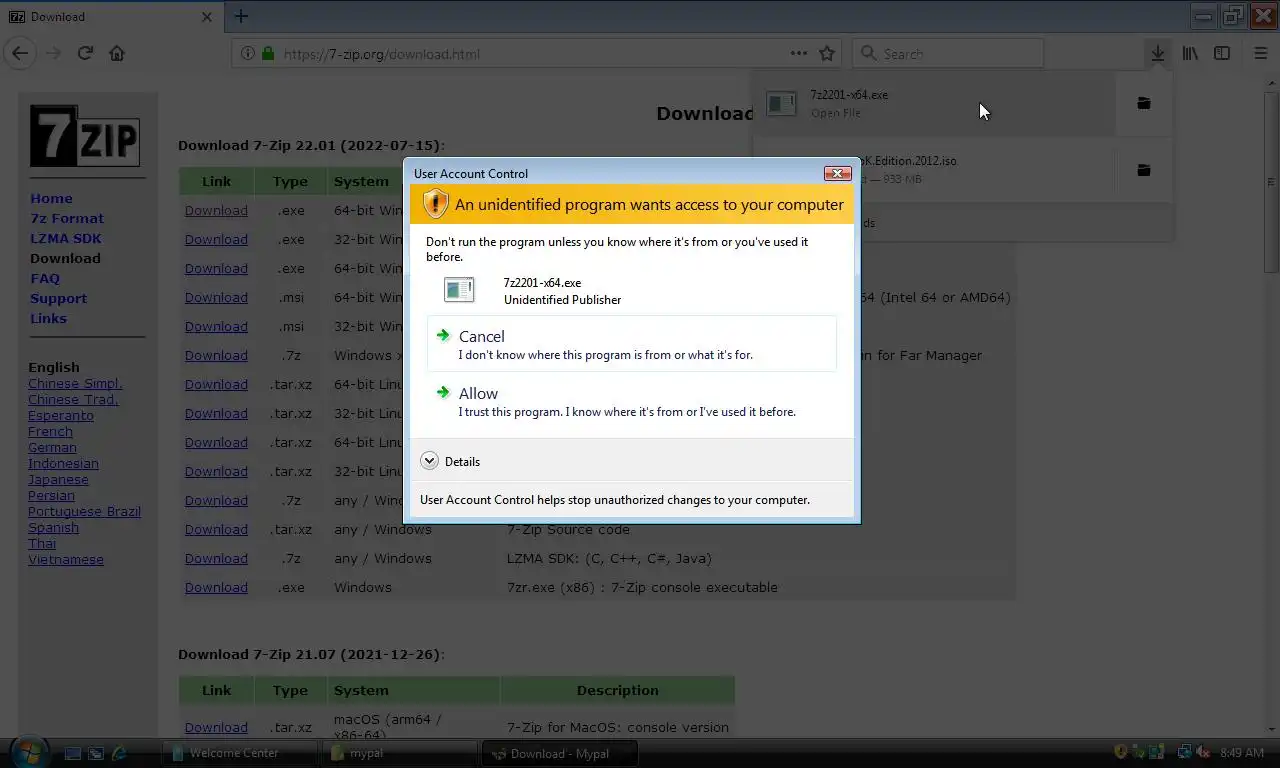Bookmark this page with the star icon

coord(827,53)
